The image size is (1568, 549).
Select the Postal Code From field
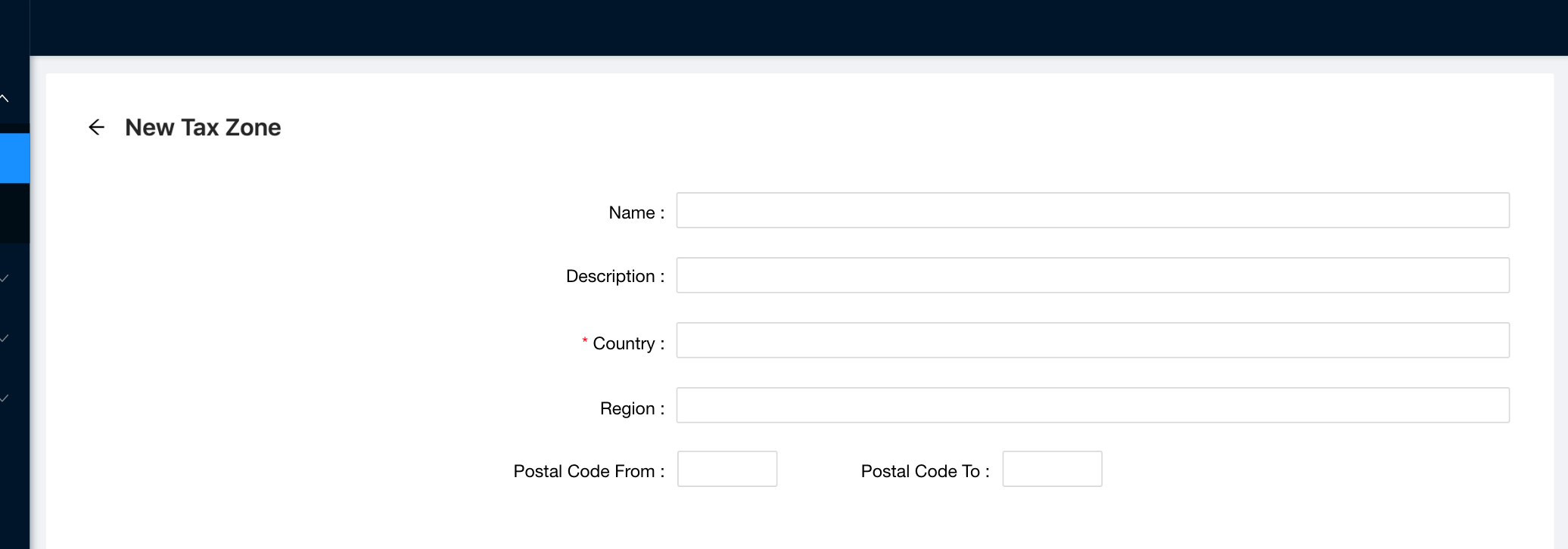(726, 469)
